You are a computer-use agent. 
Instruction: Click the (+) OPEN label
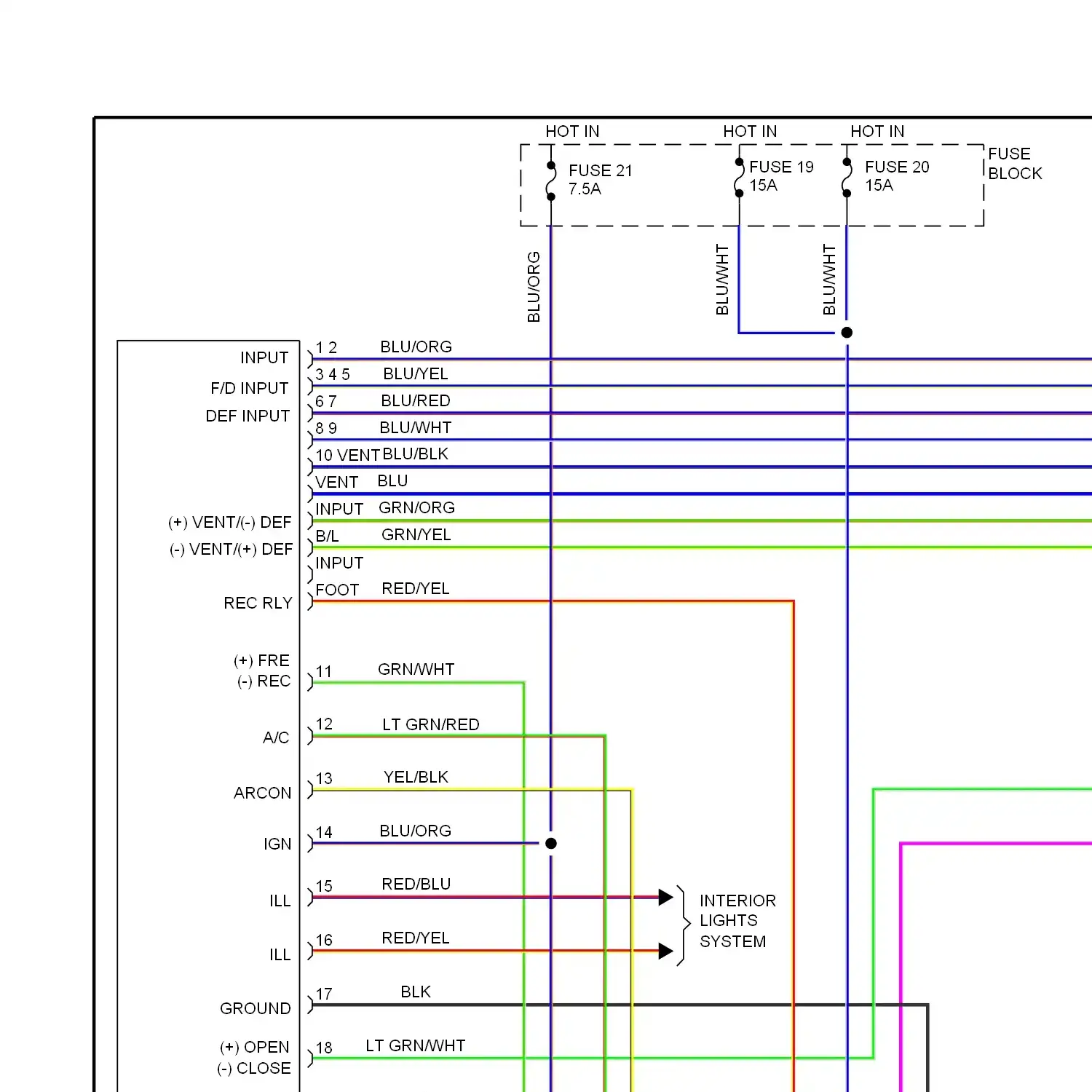(255, 1047)
